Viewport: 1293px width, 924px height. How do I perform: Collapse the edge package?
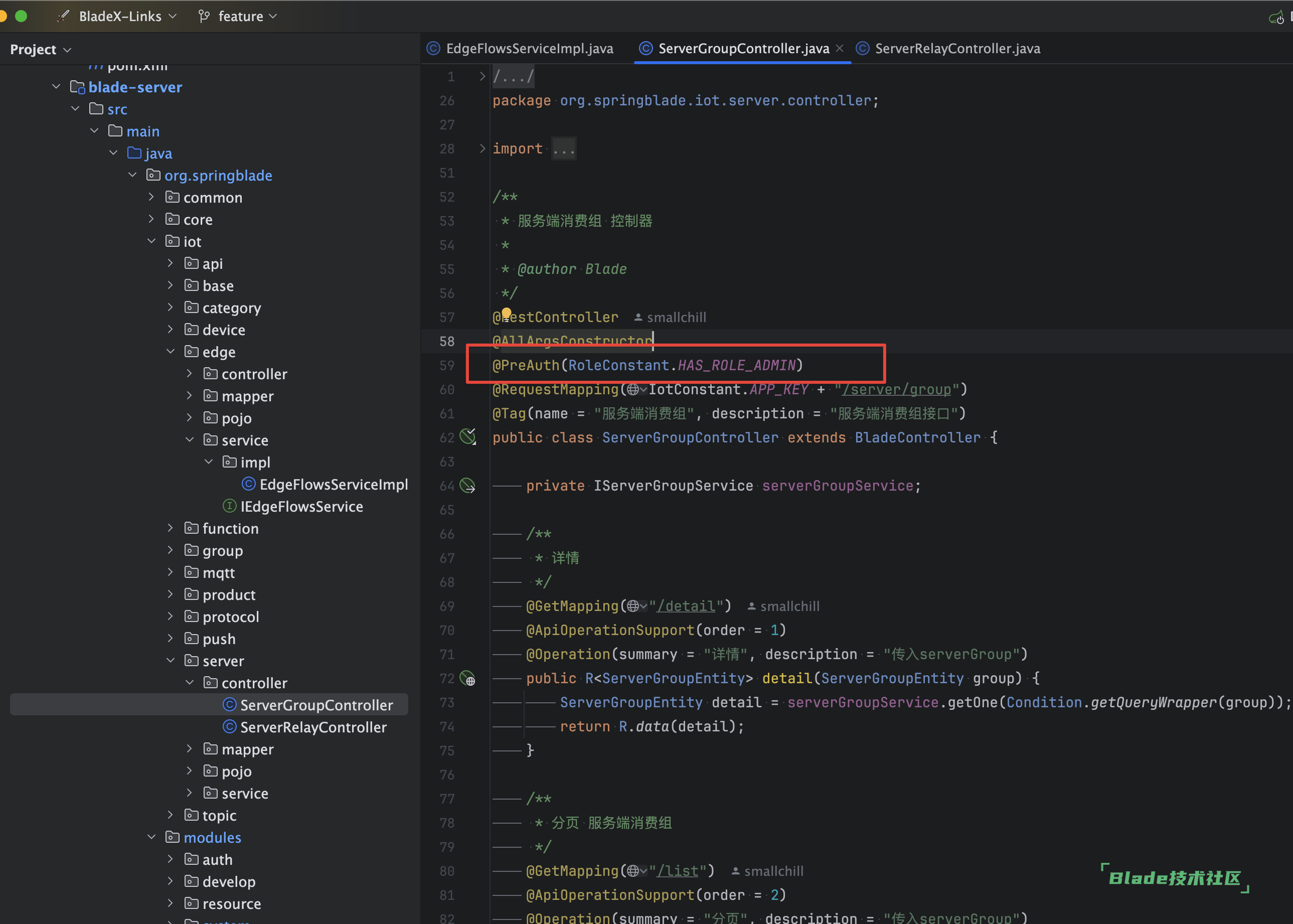[170, 352]
